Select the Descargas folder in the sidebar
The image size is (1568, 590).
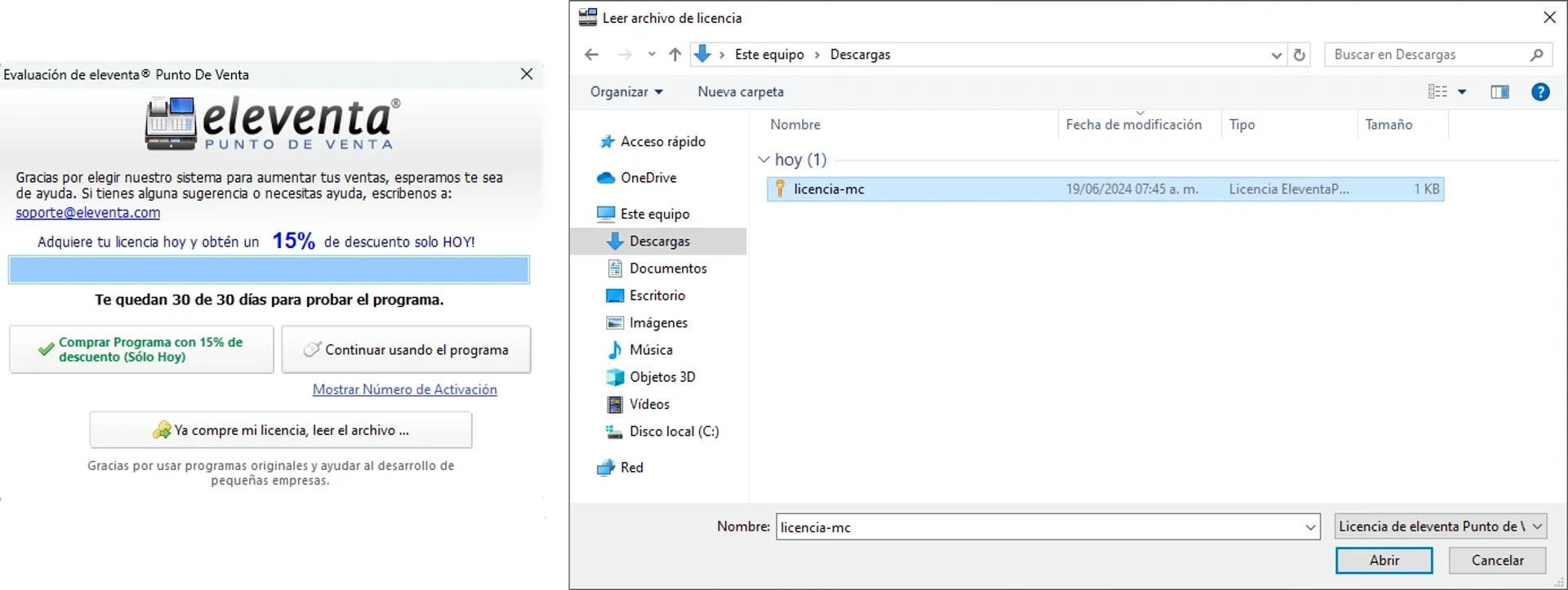tap(657, 242)
